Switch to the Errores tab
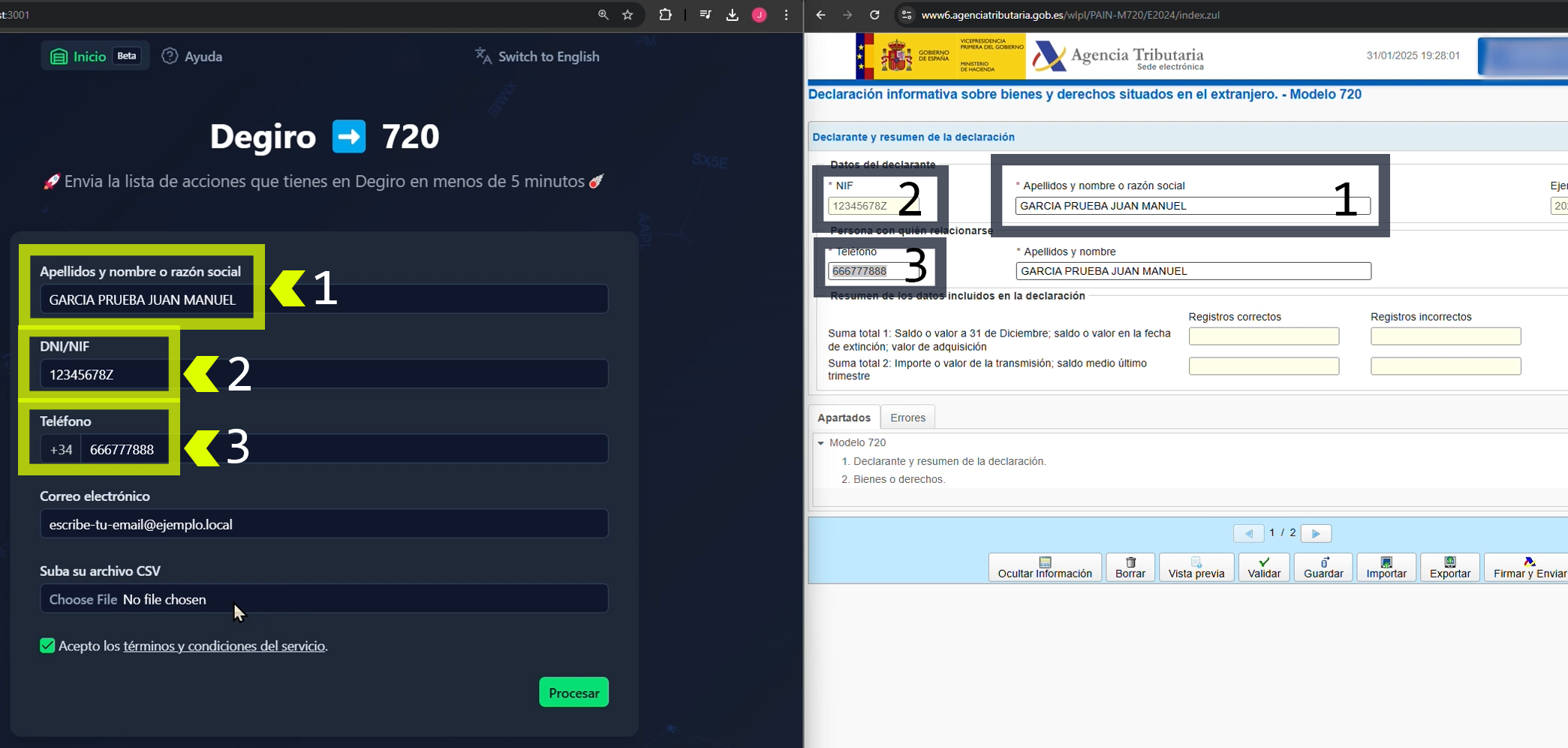The image size is (1568, 748). pos(907,418)
